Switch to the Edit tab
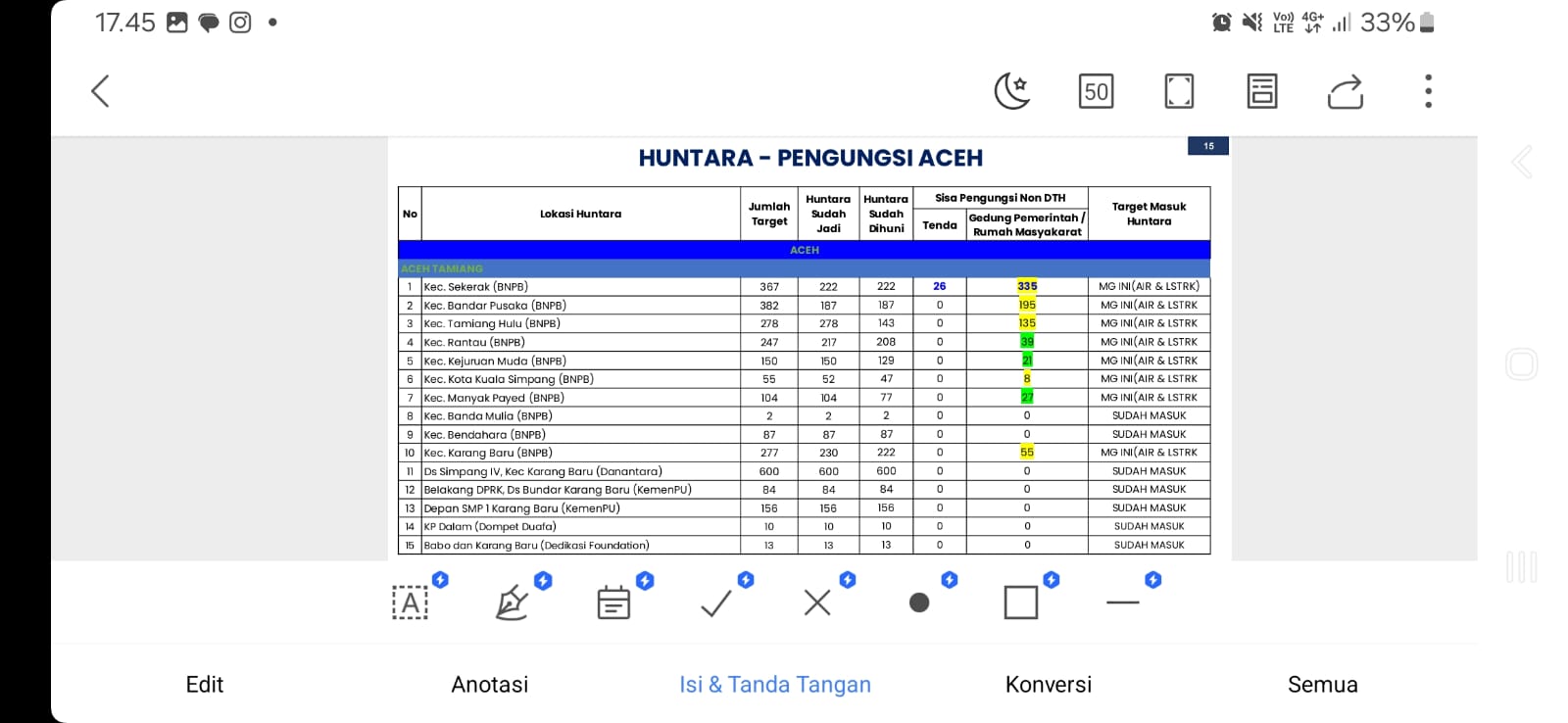1568x723 pixels. pos(205,684)
